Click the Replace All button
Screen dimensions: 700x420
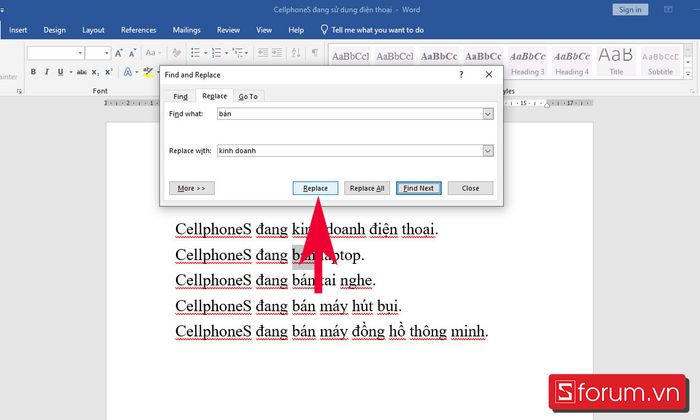tap(367, 188)
